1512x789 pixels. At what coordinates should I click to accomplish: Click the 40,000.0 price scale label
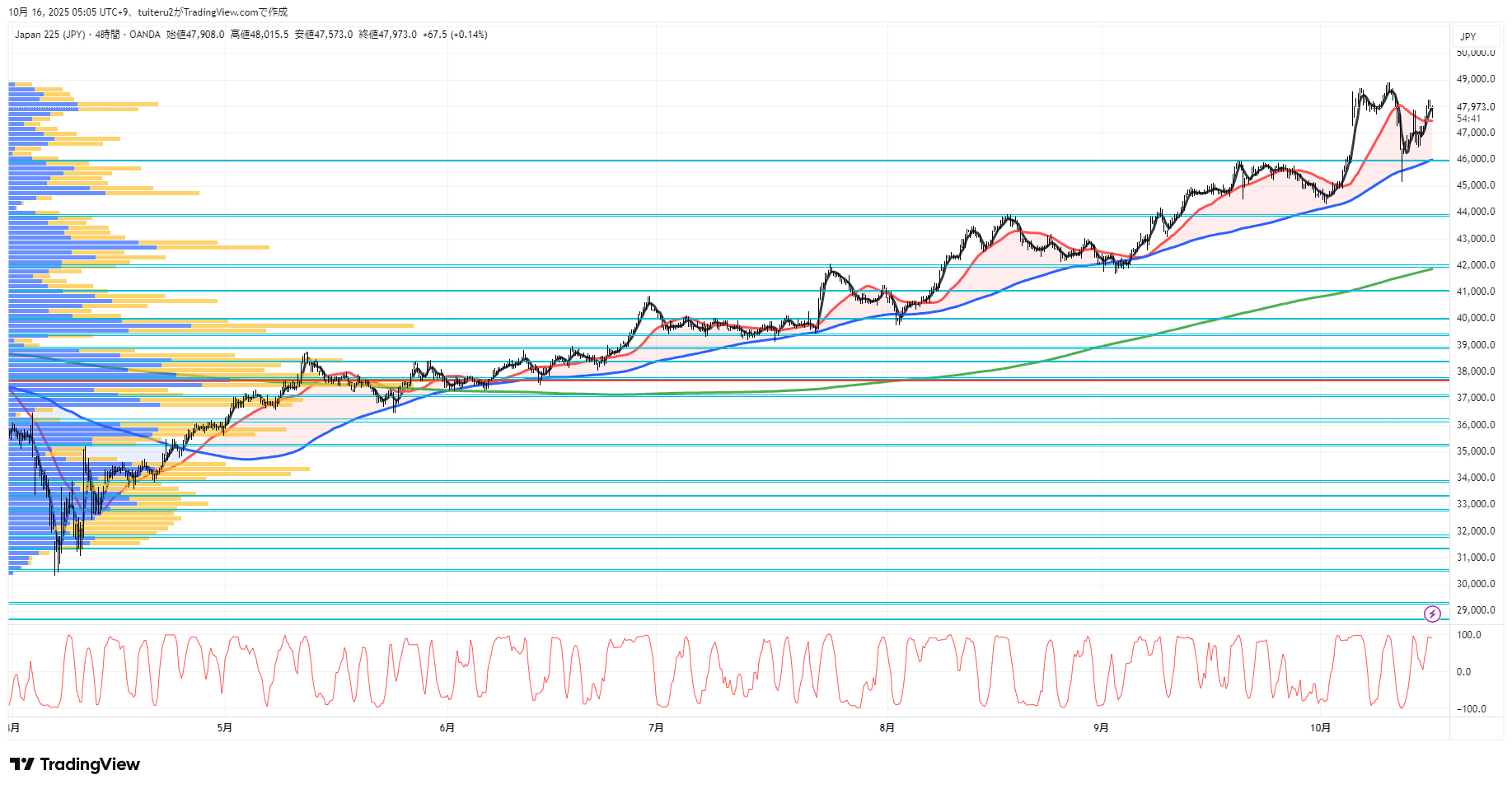coord(1475,318)
